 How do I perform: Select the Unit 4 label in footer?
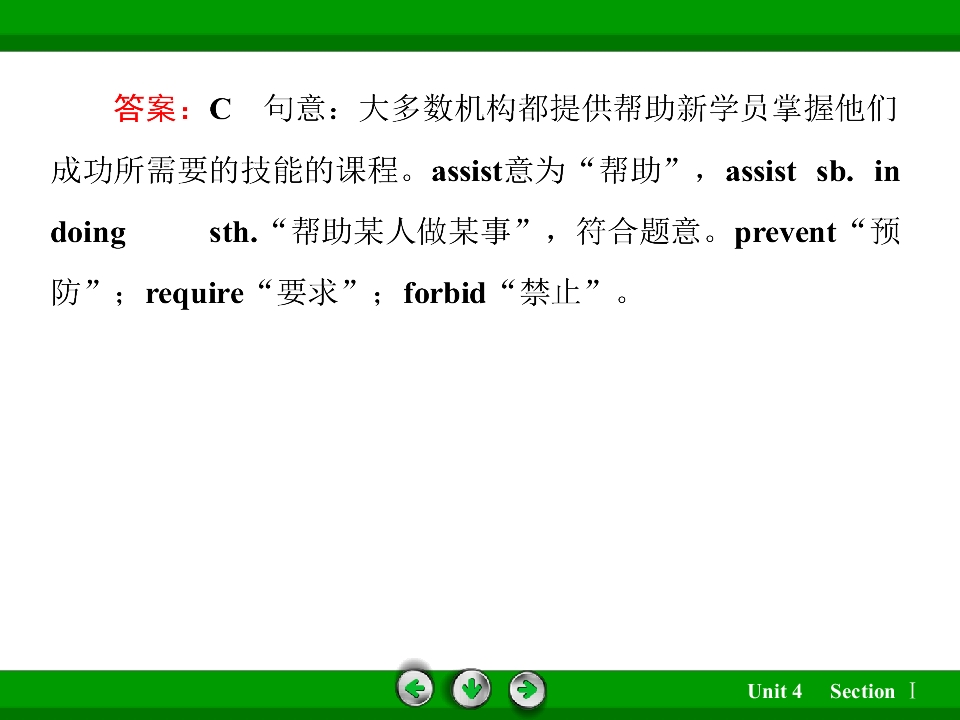point(774,691)
